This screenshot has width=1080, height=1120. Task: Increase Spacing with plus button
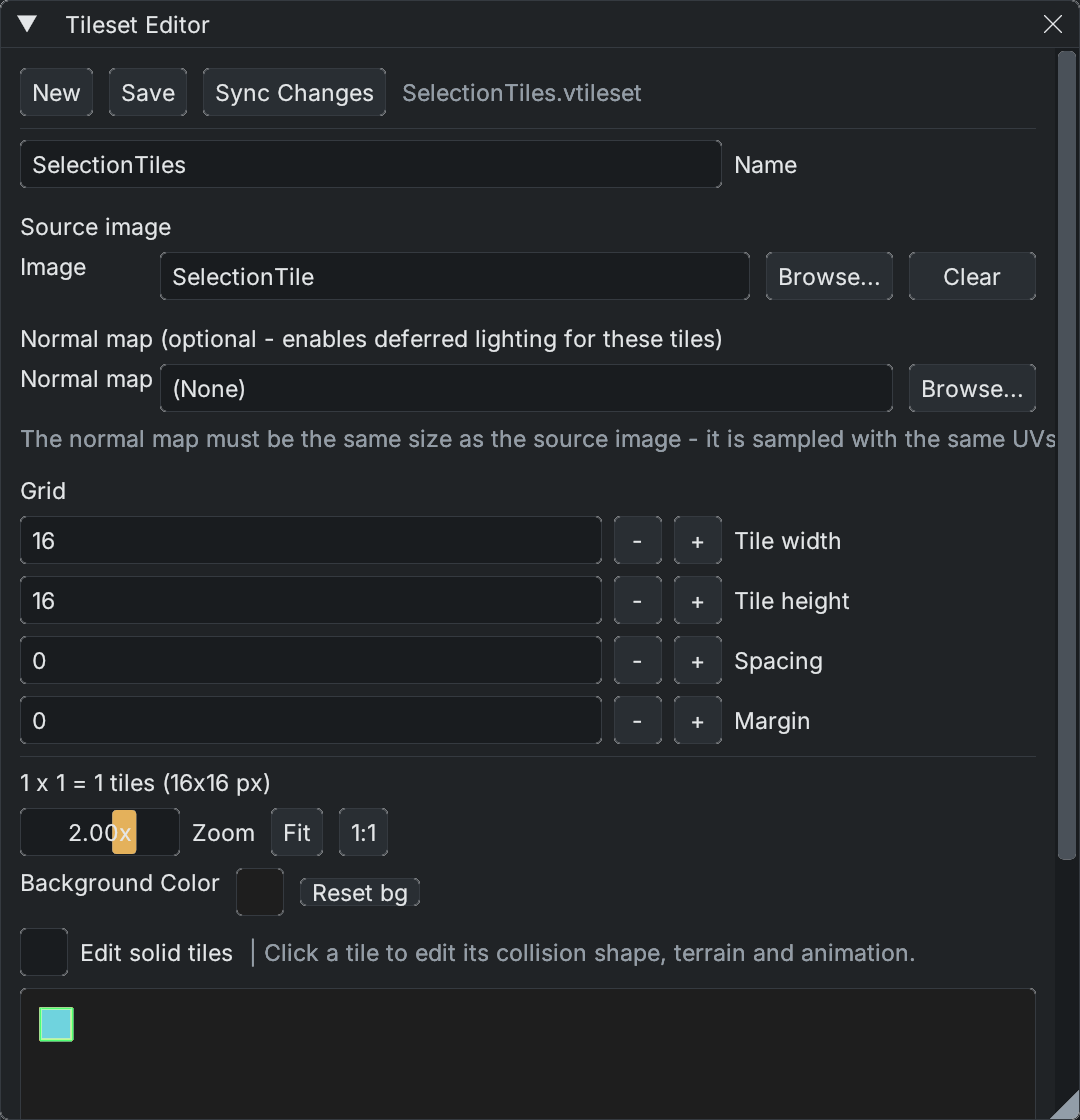(697, 660)
